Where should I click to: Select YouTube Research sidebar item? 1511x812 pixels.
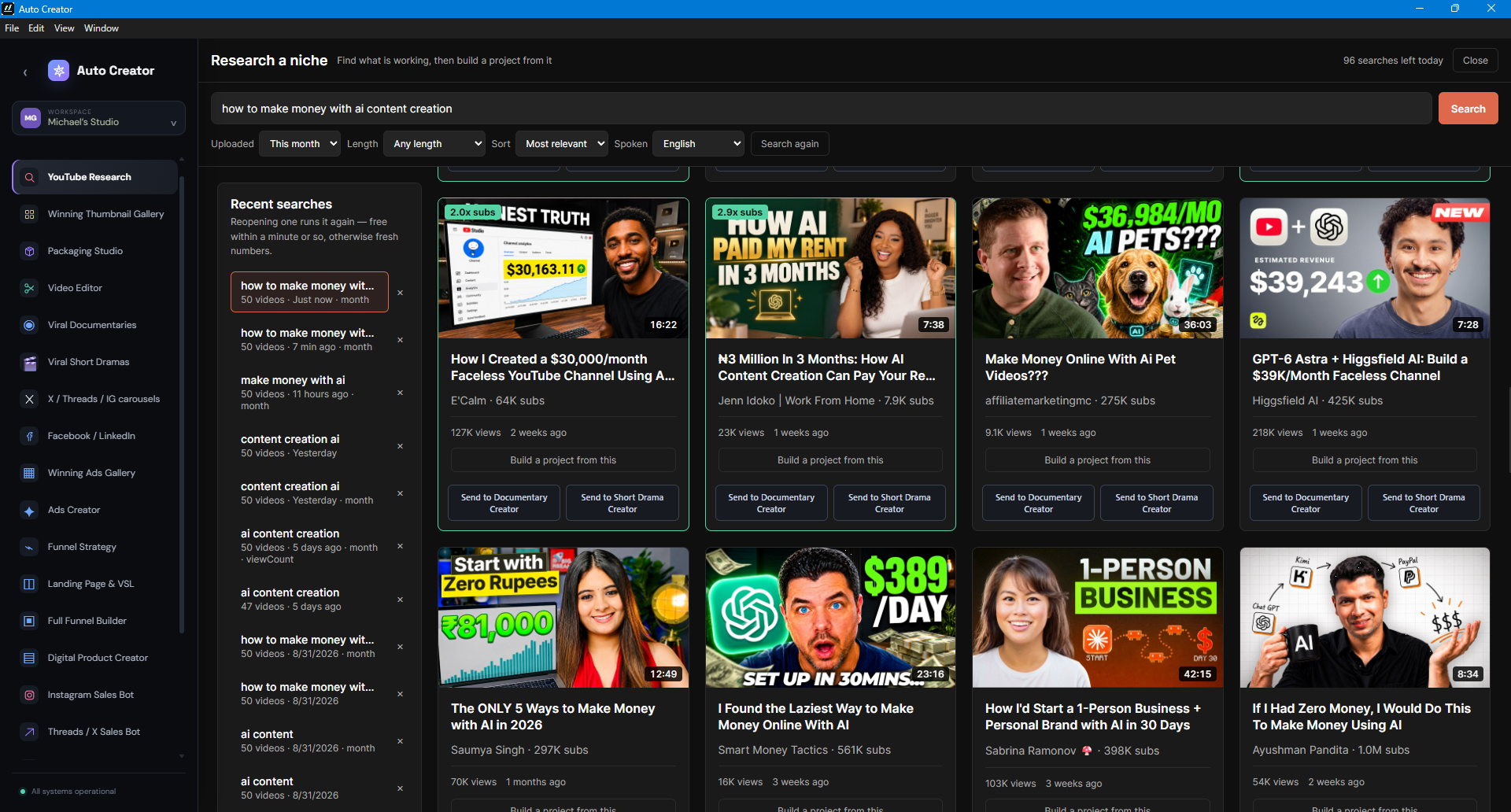(x=95, y=177)
